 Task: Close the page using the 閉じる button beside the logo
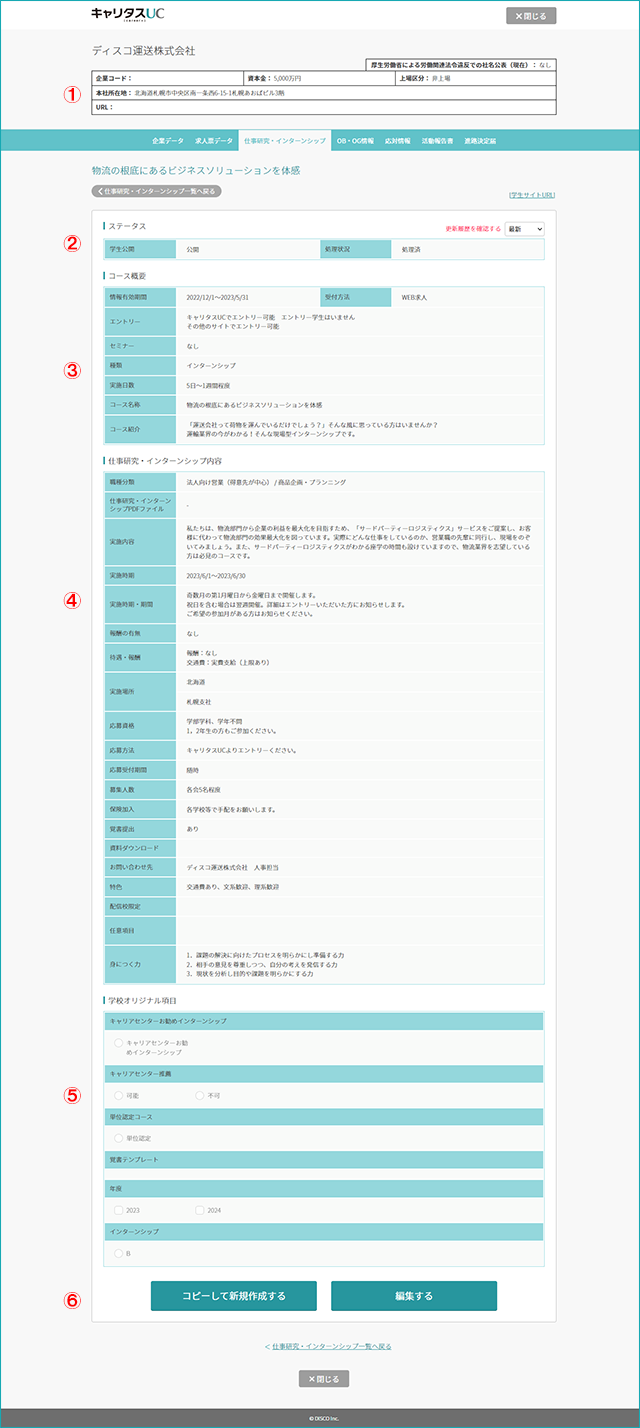point(531,16)
